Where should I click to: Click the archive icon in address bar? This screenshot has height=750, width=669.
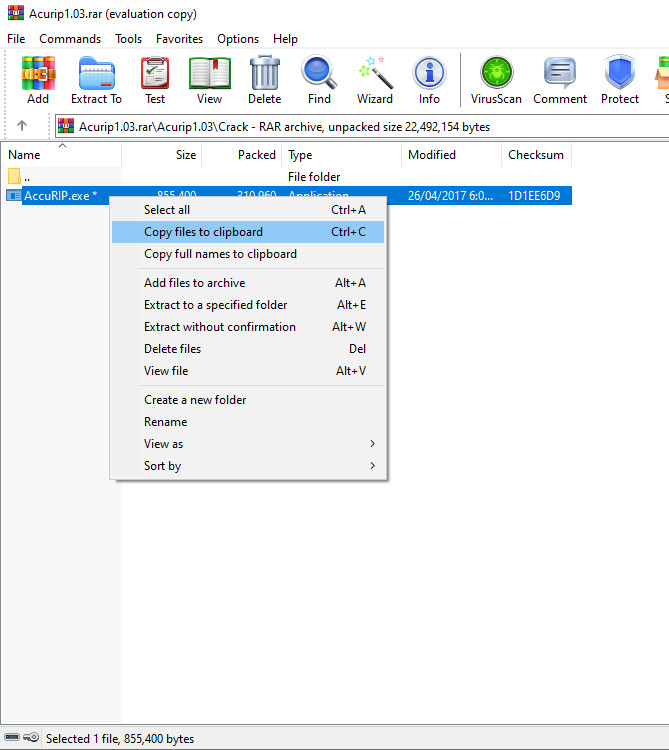pos(66,126)
